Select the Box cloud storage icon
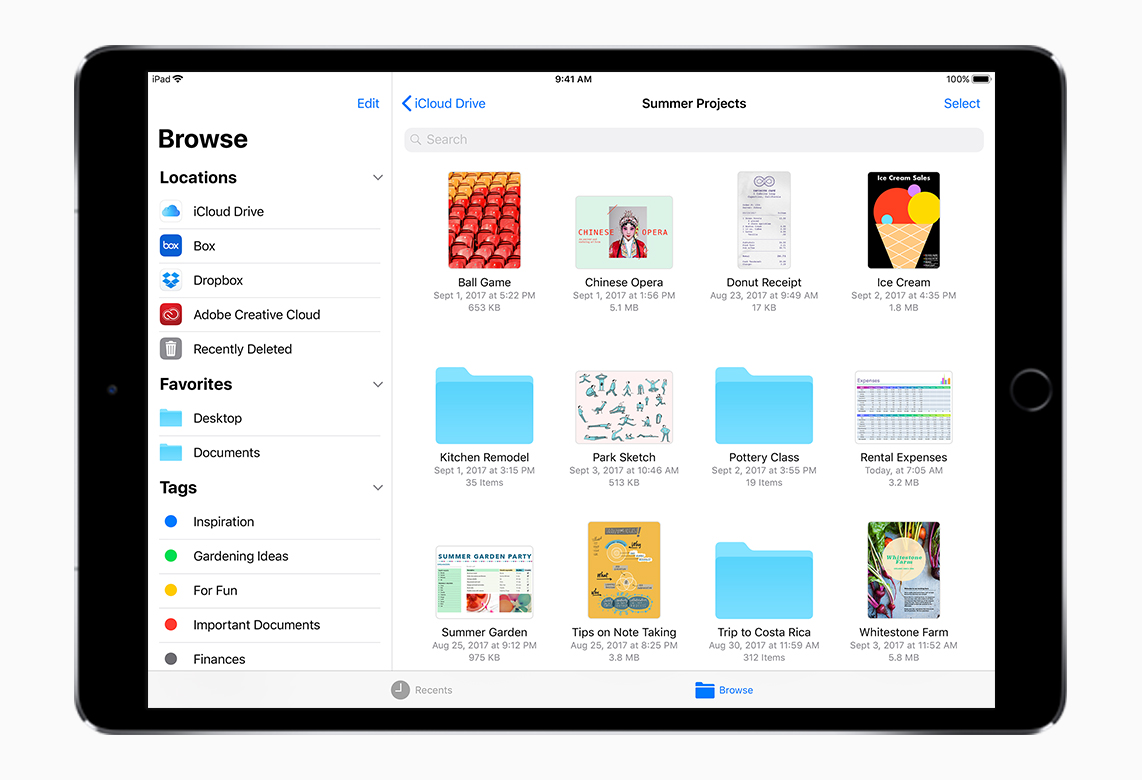The image size is (1142, 780). coord(171,246)
